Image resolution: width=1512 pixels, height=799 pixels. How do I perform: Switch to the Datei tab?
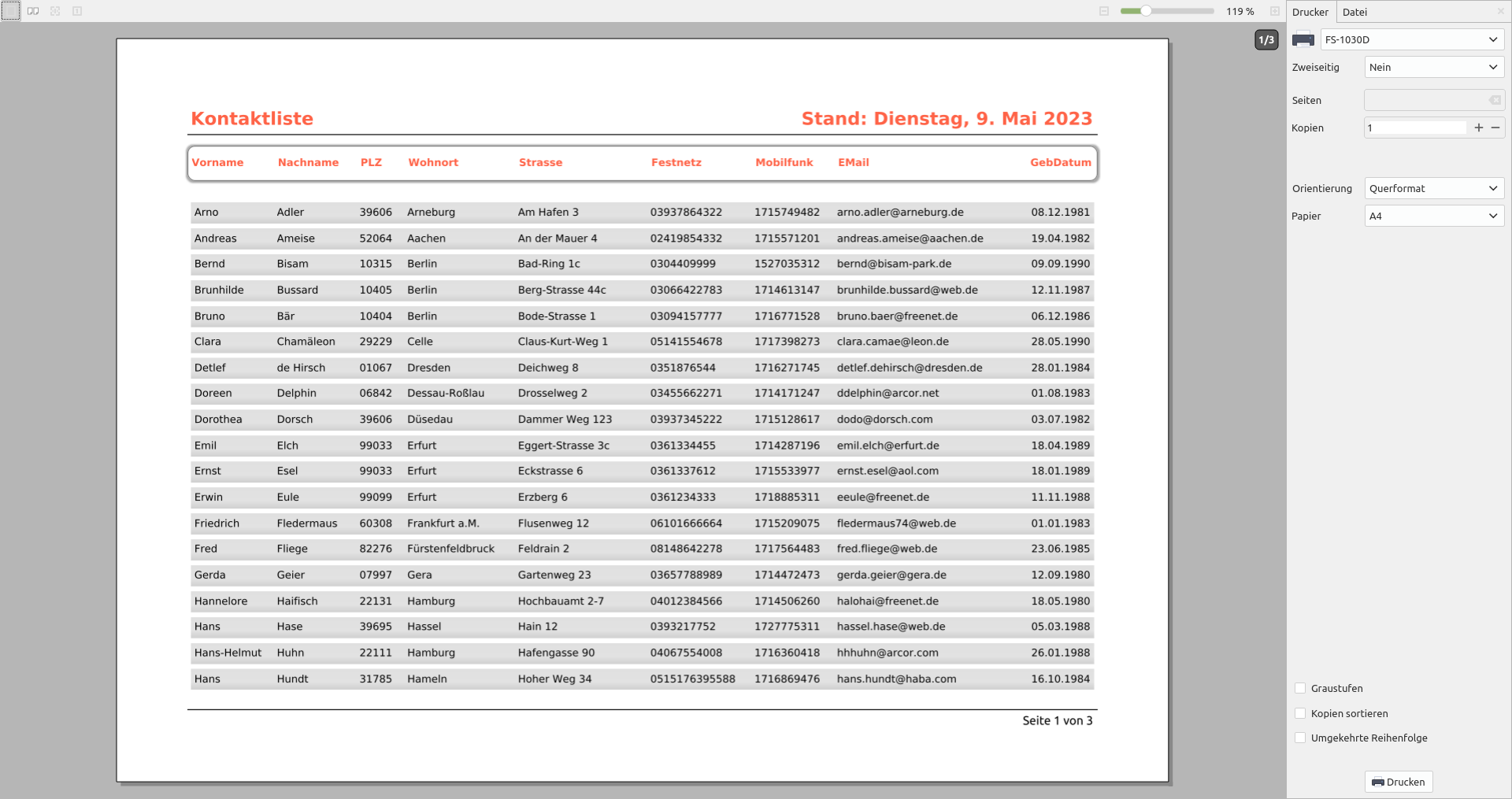click(x=1354, y=12)
